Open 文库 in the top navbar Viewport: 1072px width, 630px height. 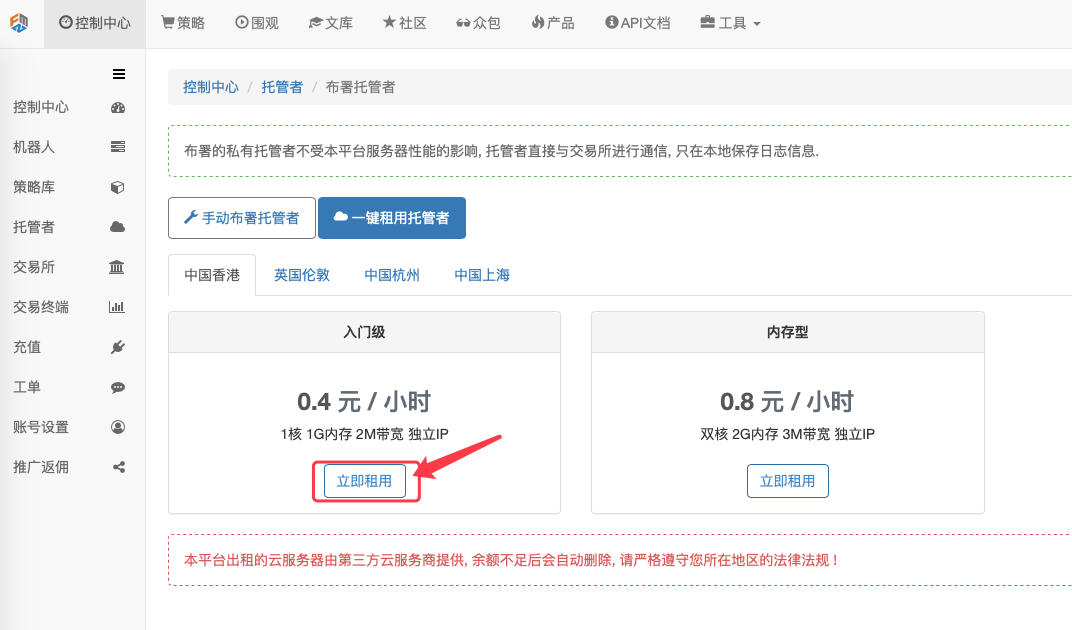coord(331,23)
